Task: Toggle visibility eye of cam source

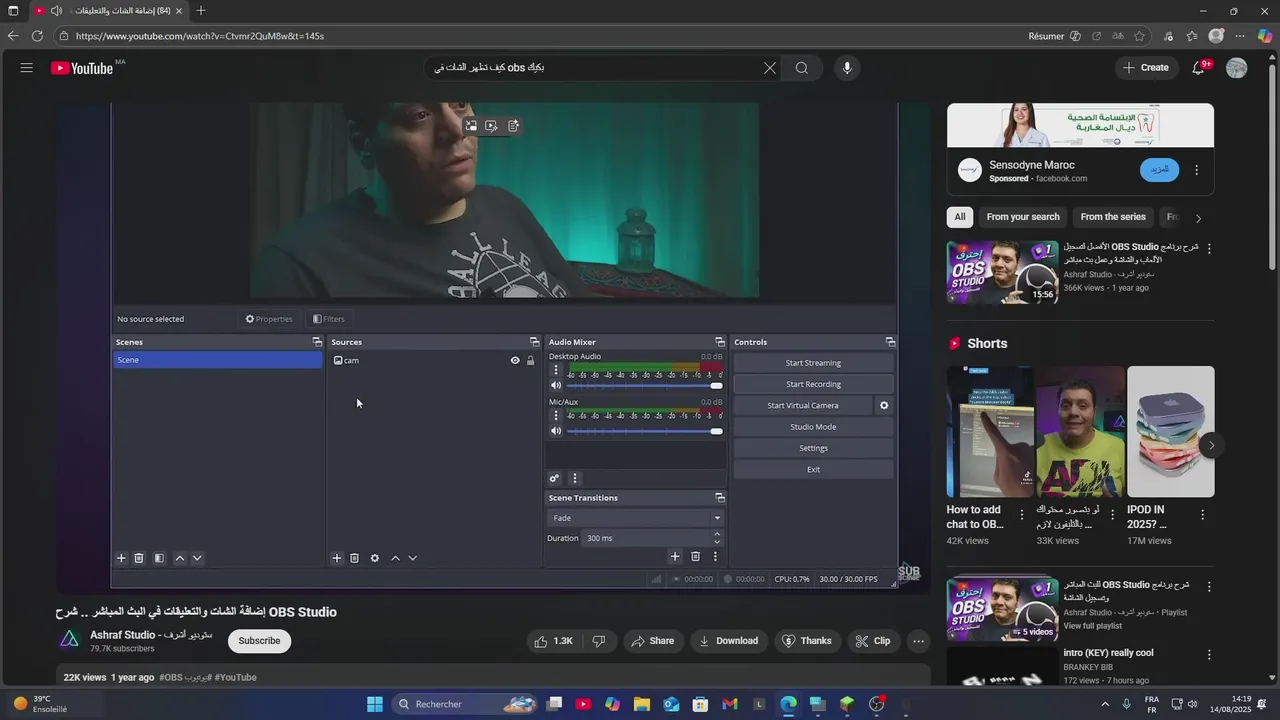Action: [x=515, y=360]
